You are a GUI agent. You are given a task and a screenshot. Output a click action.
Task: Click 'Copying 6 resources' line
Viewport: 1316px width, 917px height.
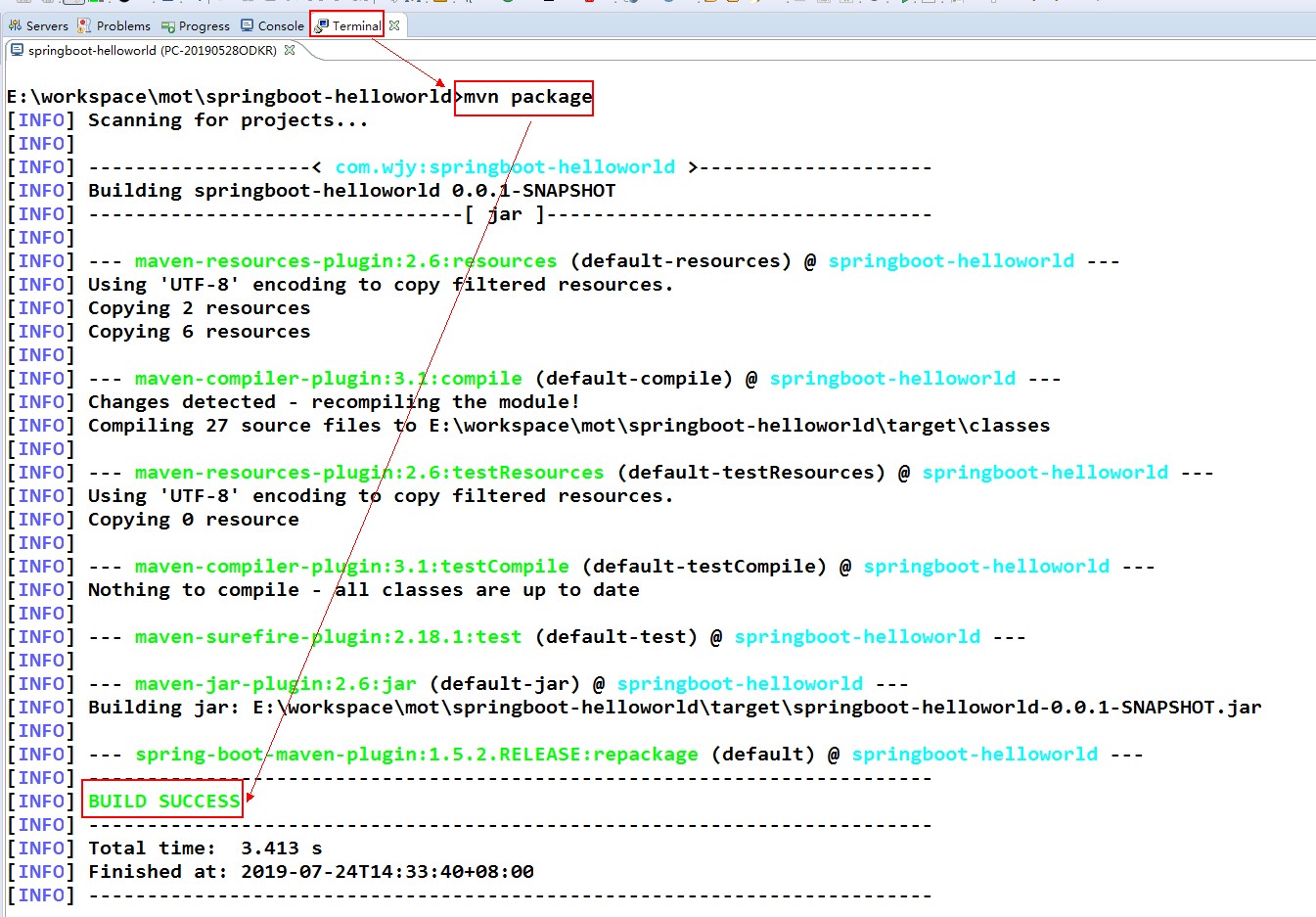click(x=200, y=332)
